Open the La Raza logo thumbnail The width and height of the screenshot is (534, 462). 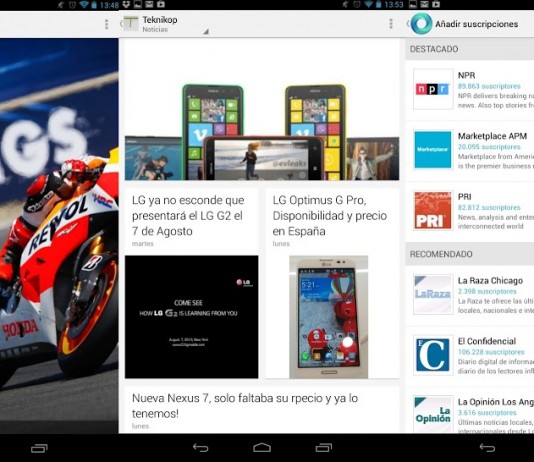433,294
